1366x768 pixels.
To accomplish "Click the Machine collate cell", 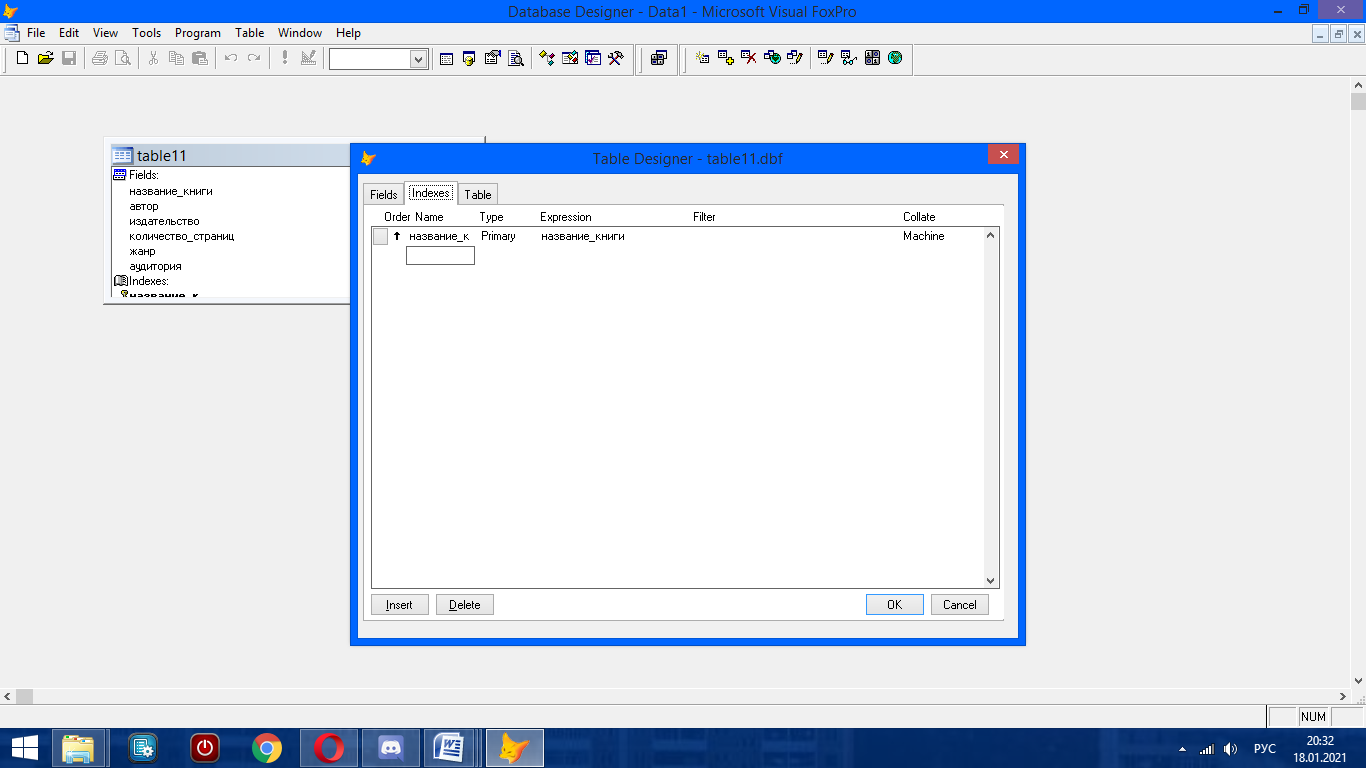I will tap(923, 237).
